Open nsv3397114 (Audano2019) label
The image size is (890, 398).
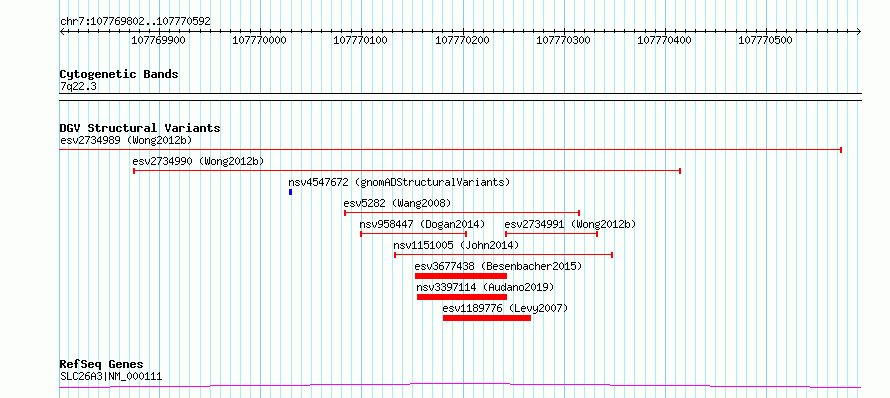click(x=485, y=287)
